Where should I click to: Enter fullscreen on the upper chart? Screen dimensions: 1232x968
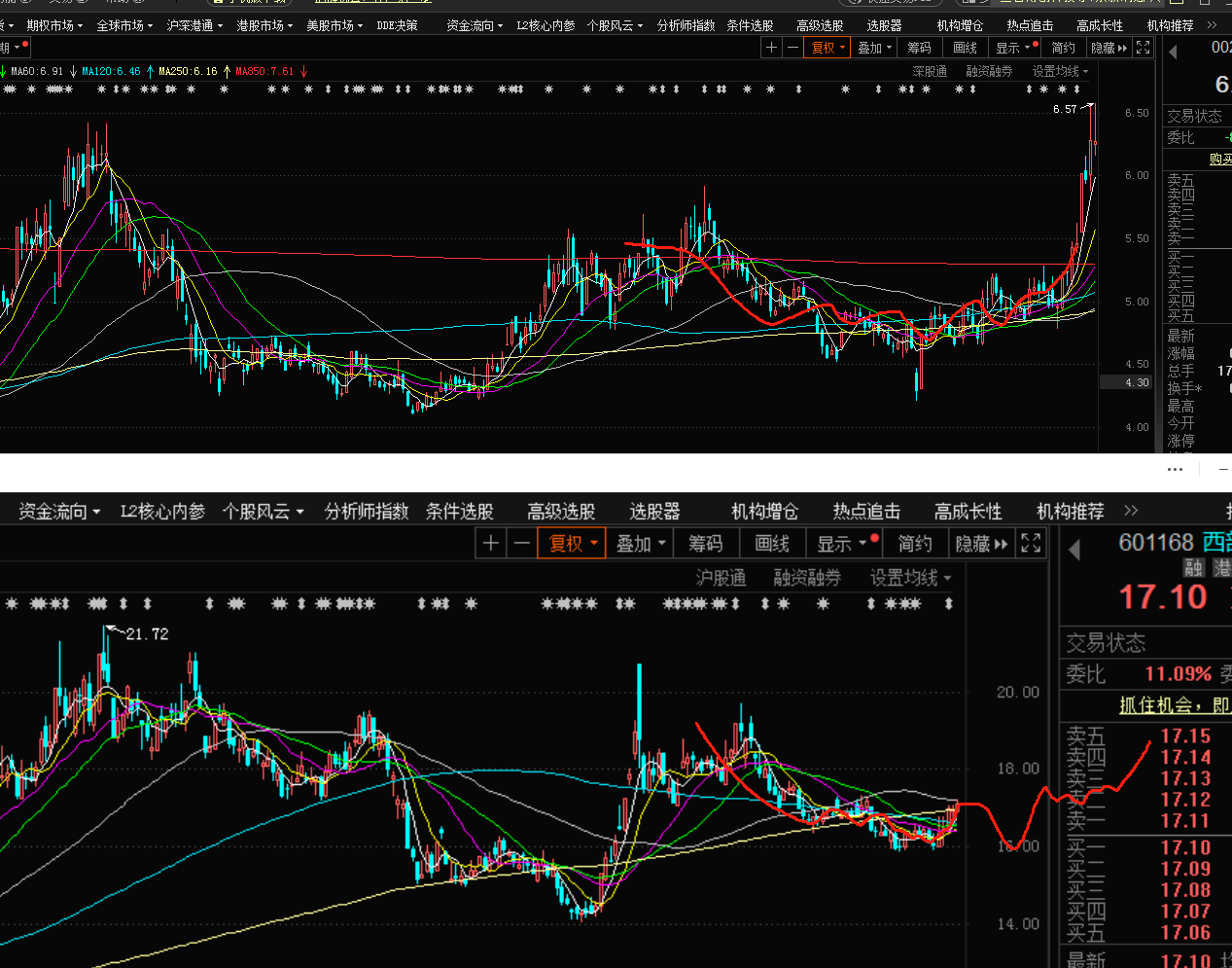(1144, 48)
